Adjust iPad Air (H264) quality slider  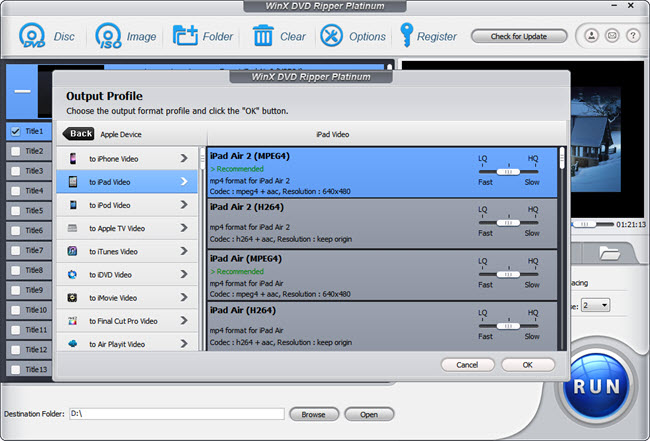point(508,326)
